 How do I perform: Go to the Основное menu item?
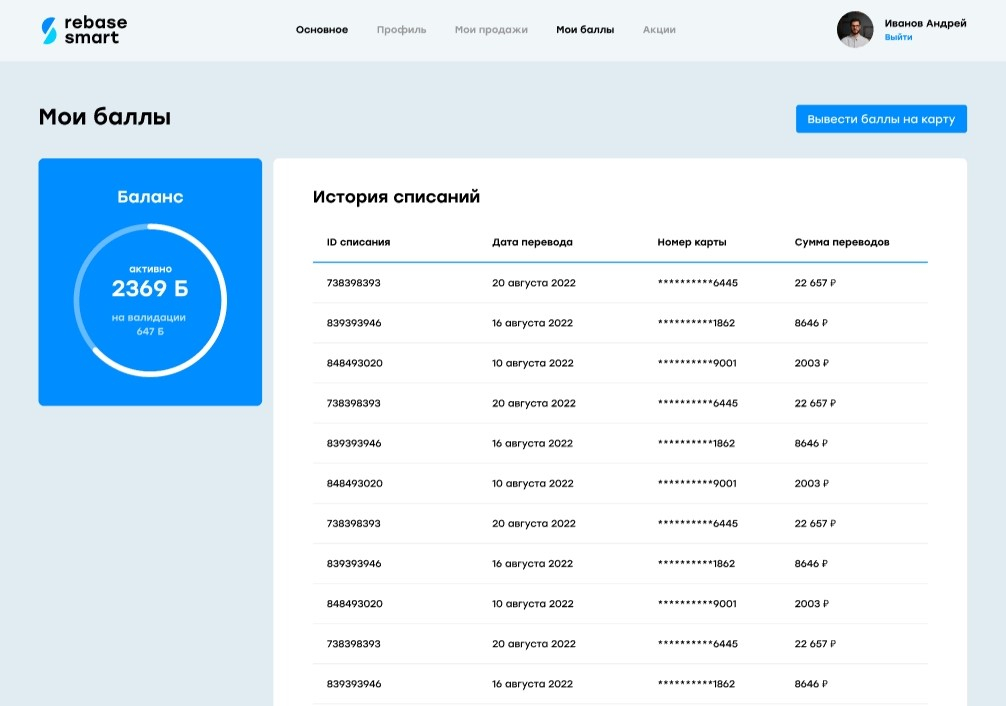tap(322, 30)
